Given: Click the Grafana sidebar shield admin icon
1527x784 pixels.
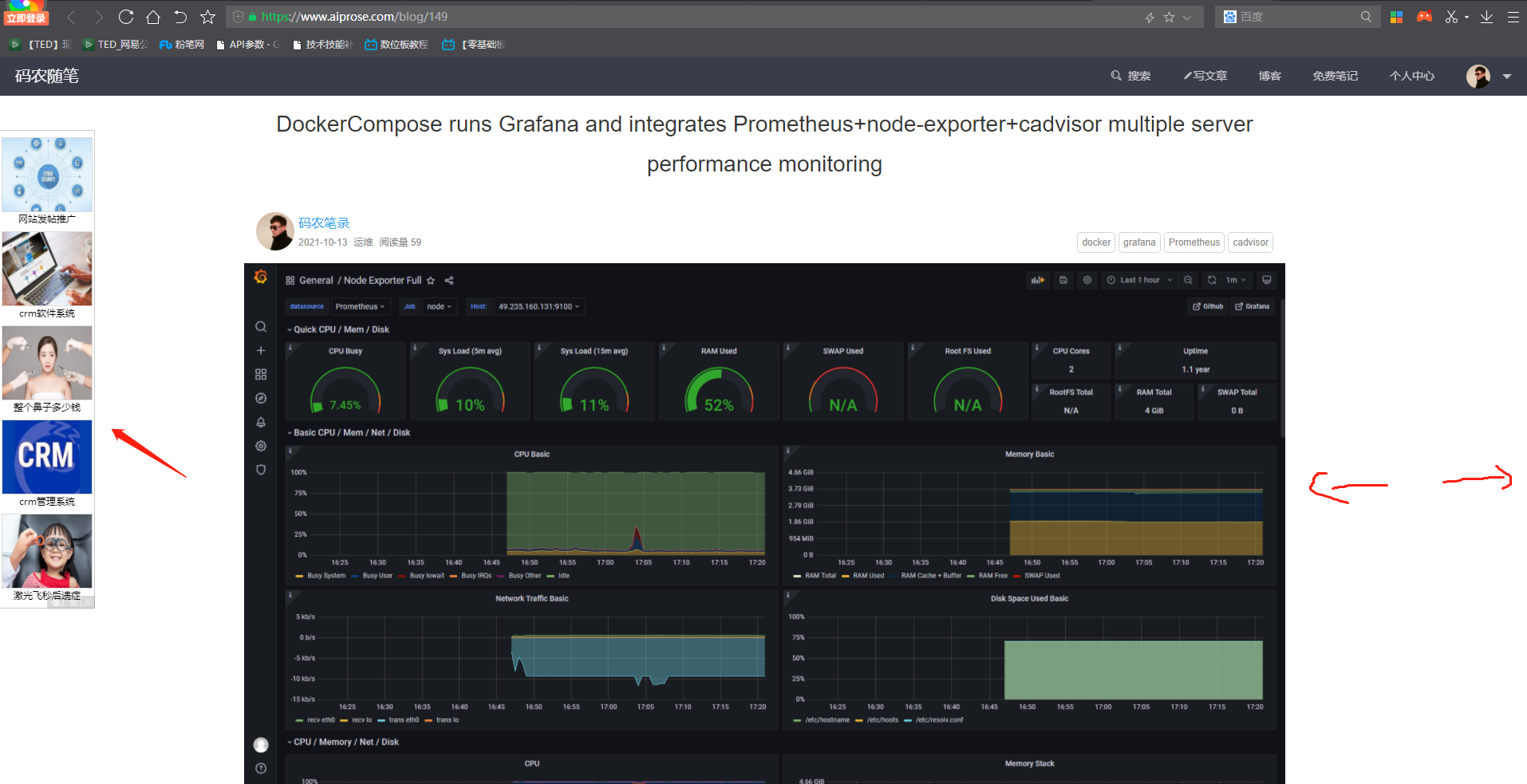Looking at the screenshot, I should [260, 470].
